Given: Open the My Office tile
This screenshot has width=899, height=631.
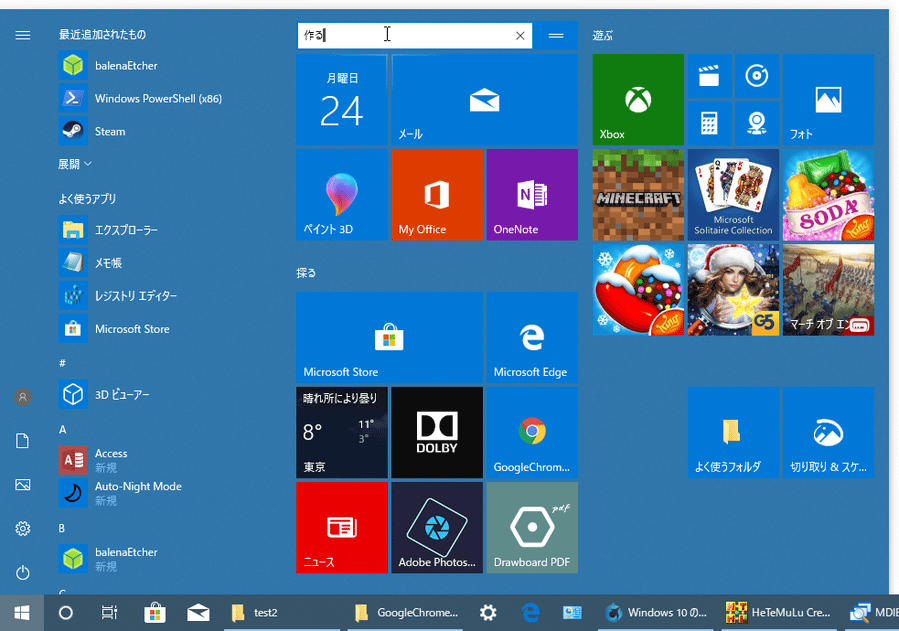Looking at the screenshot, I should point(437,195).
